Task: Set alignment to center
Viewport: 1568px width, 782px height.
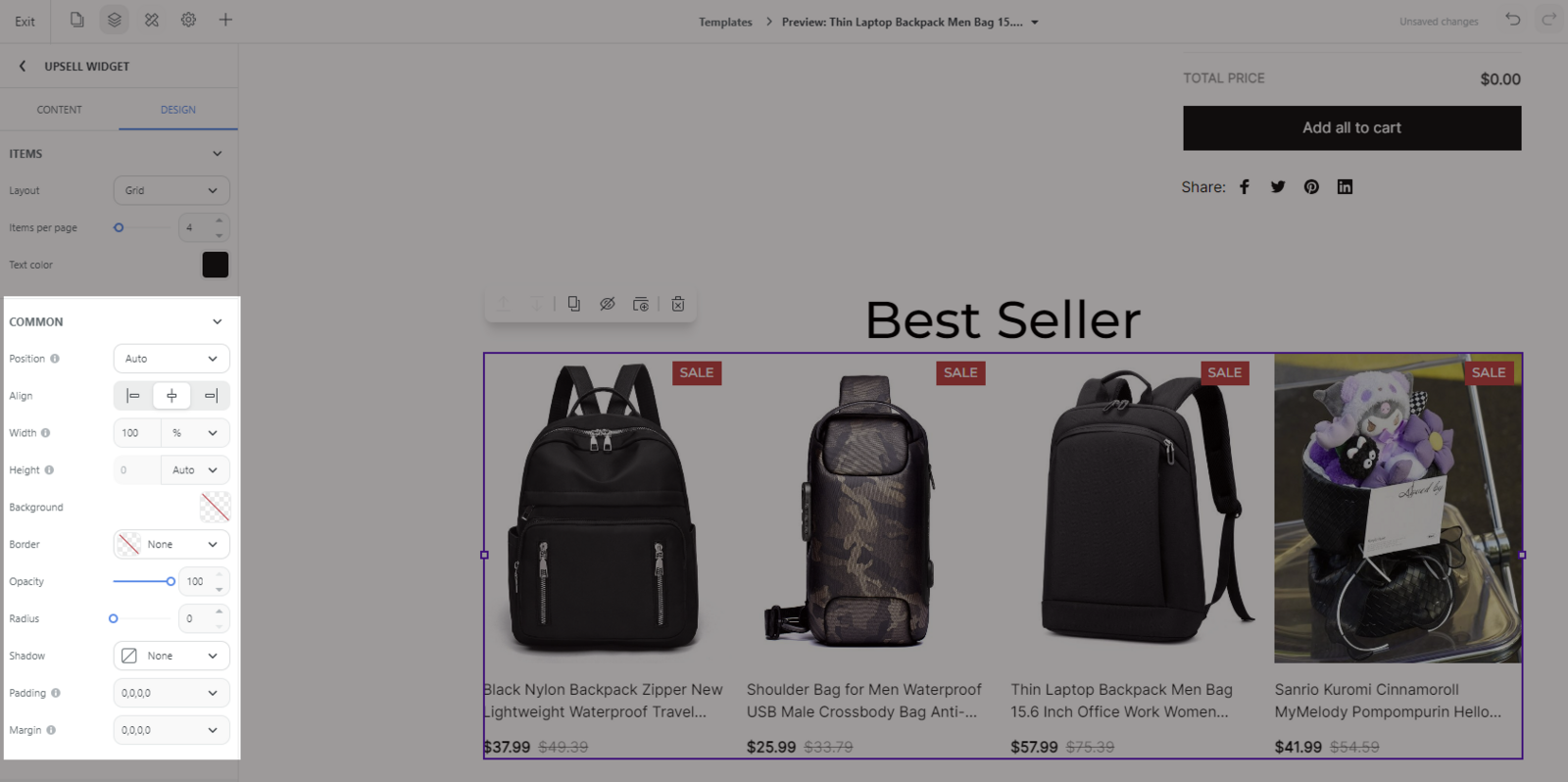Action: click(171, 396)
